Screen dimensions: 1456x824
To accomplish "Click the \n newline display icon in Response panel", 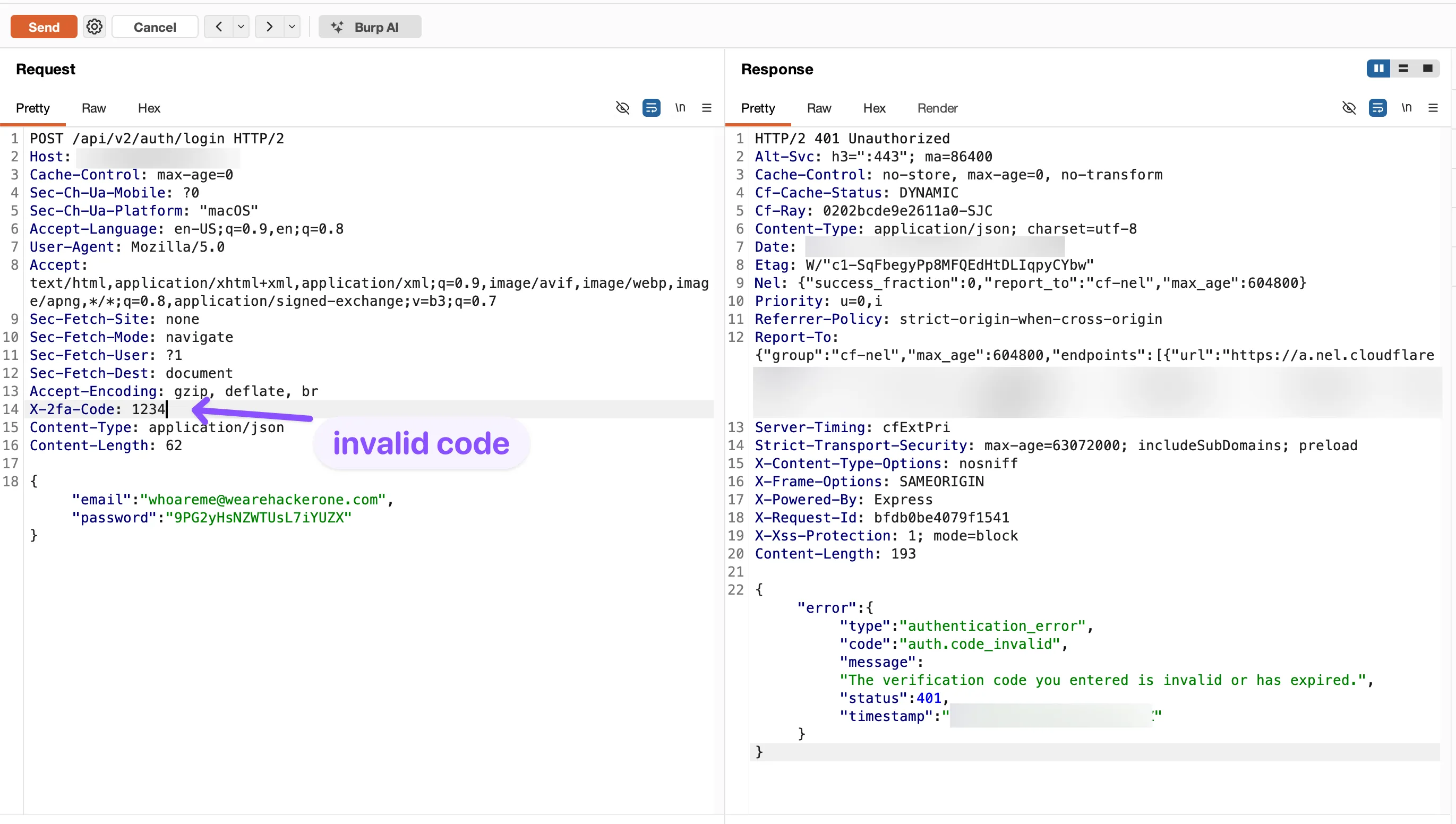I will coord(1407,108).
